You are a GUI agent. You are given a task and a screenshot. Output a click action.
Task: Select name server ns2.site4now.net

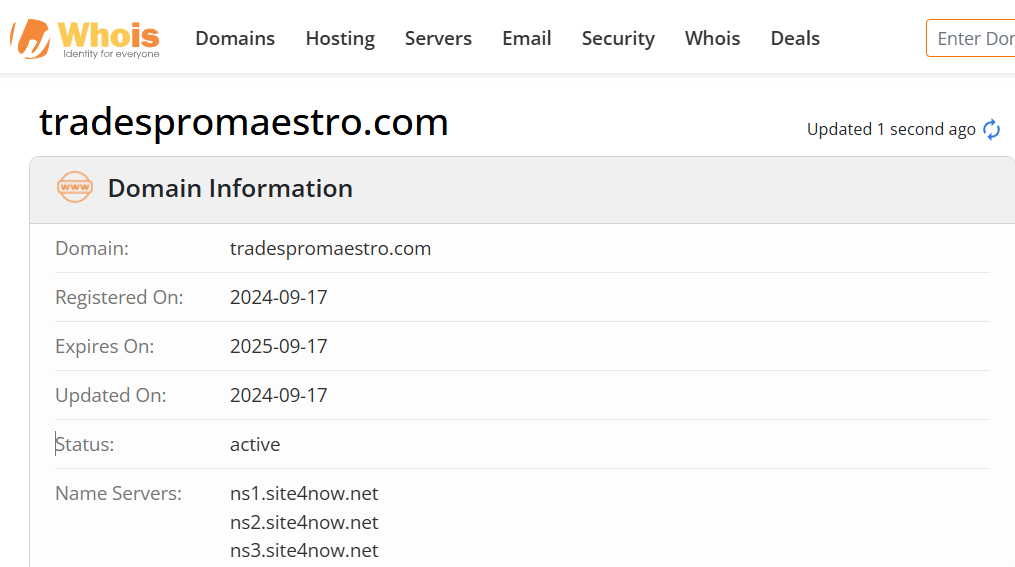pyautogui.click(x=304, y=522)
